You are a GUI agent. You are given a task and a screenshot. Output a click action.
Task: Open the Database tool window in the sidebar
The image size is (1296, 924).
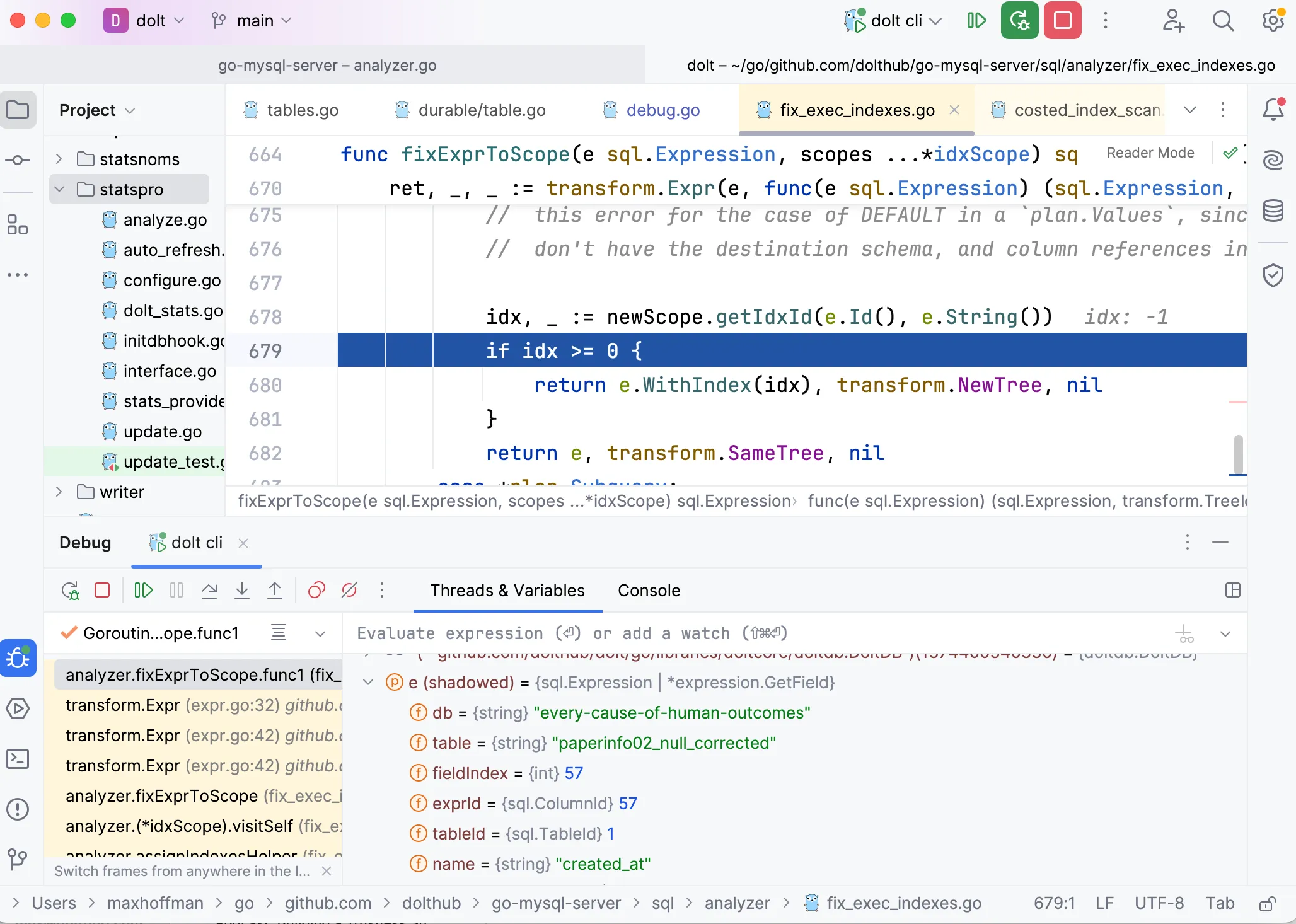coord(1273,211)
